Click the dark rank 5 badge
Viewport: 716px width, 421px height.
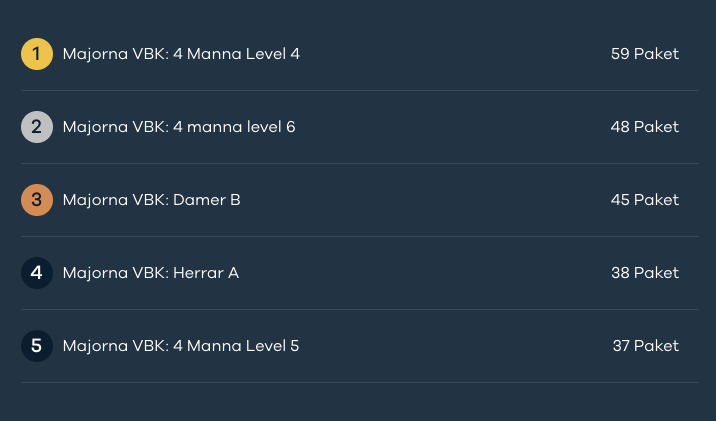click(37, 346)
